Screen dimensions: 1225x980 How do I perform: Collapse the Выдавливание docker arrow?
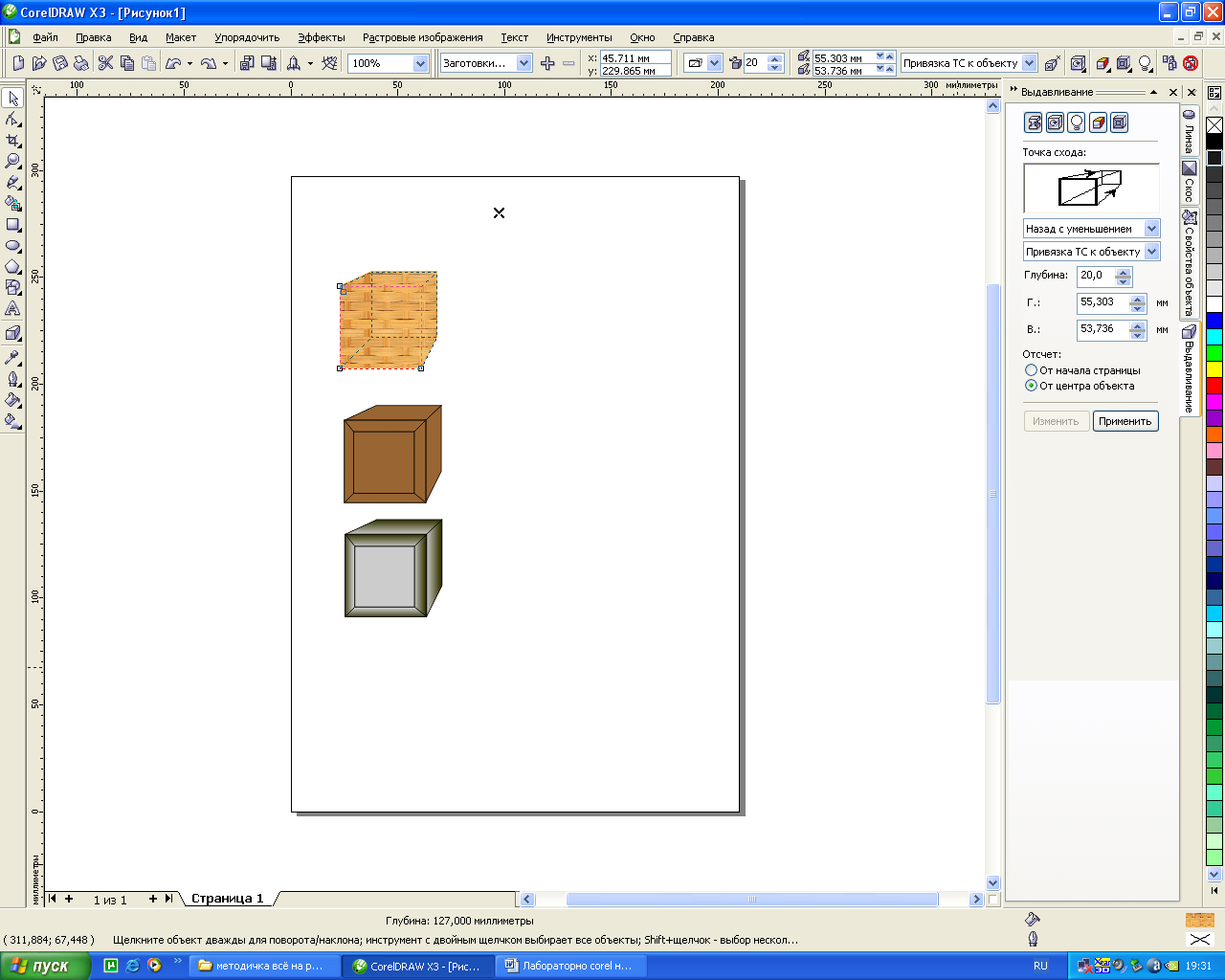click(1153, 92)
